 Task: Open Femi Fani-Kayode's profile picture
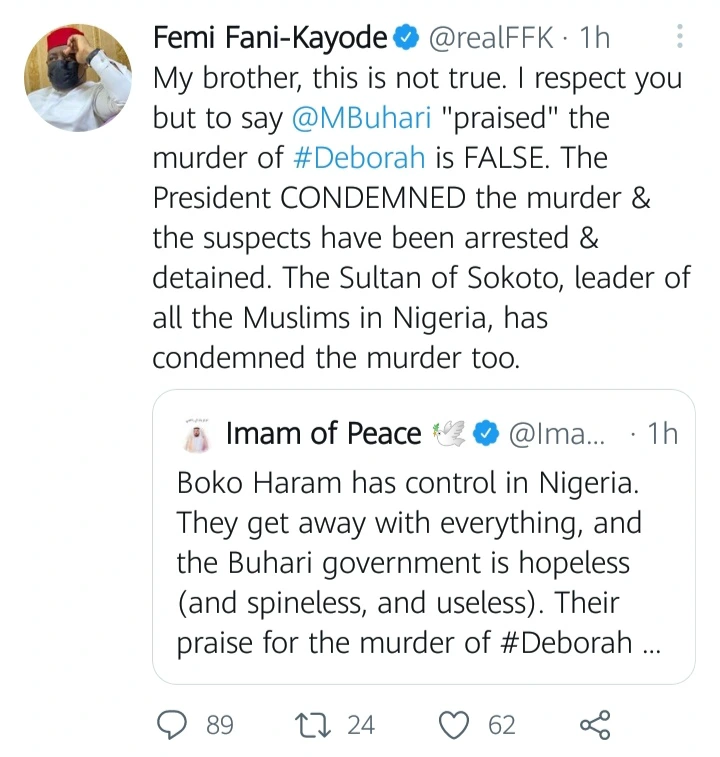coord(77,79)
